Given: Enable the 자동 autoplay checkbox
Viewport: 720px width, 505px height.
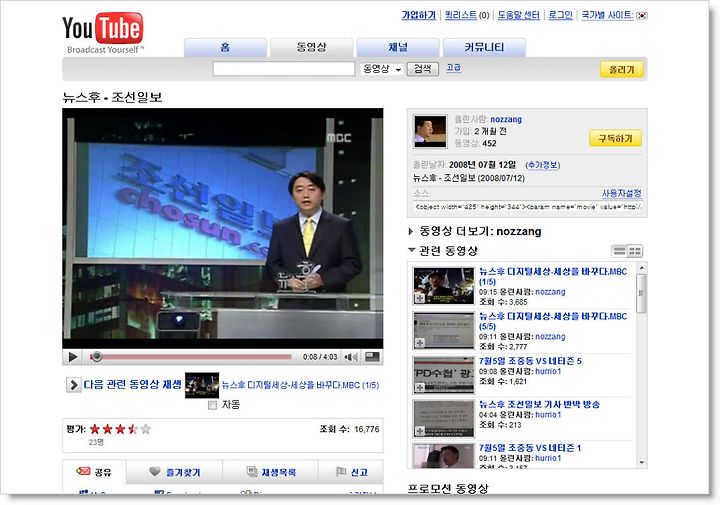Looking at the screenshot, I should 212,405.
